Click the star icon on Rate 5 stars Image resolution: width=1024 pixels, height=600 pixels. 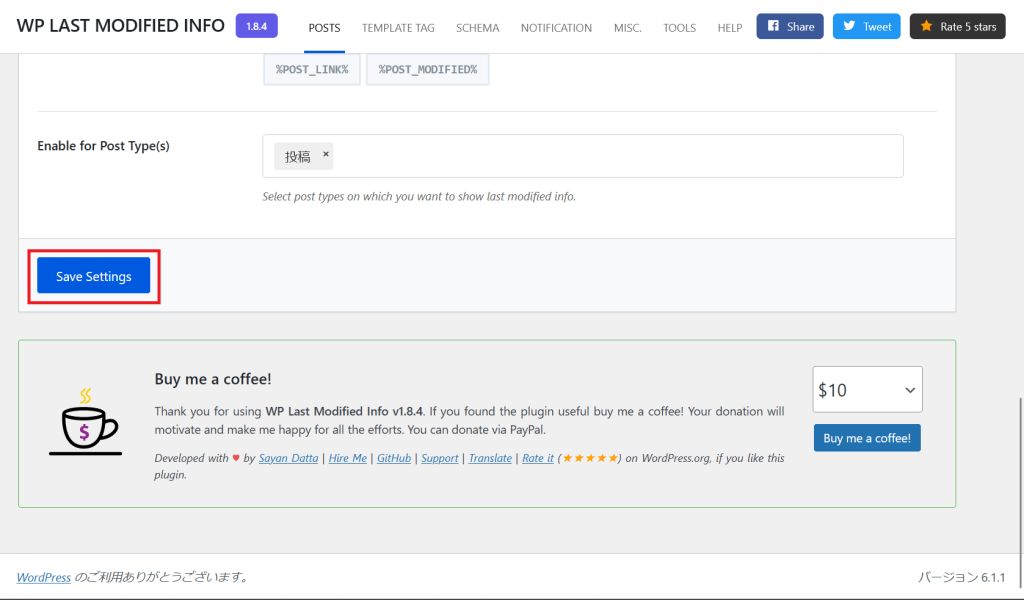coord(926,26)
